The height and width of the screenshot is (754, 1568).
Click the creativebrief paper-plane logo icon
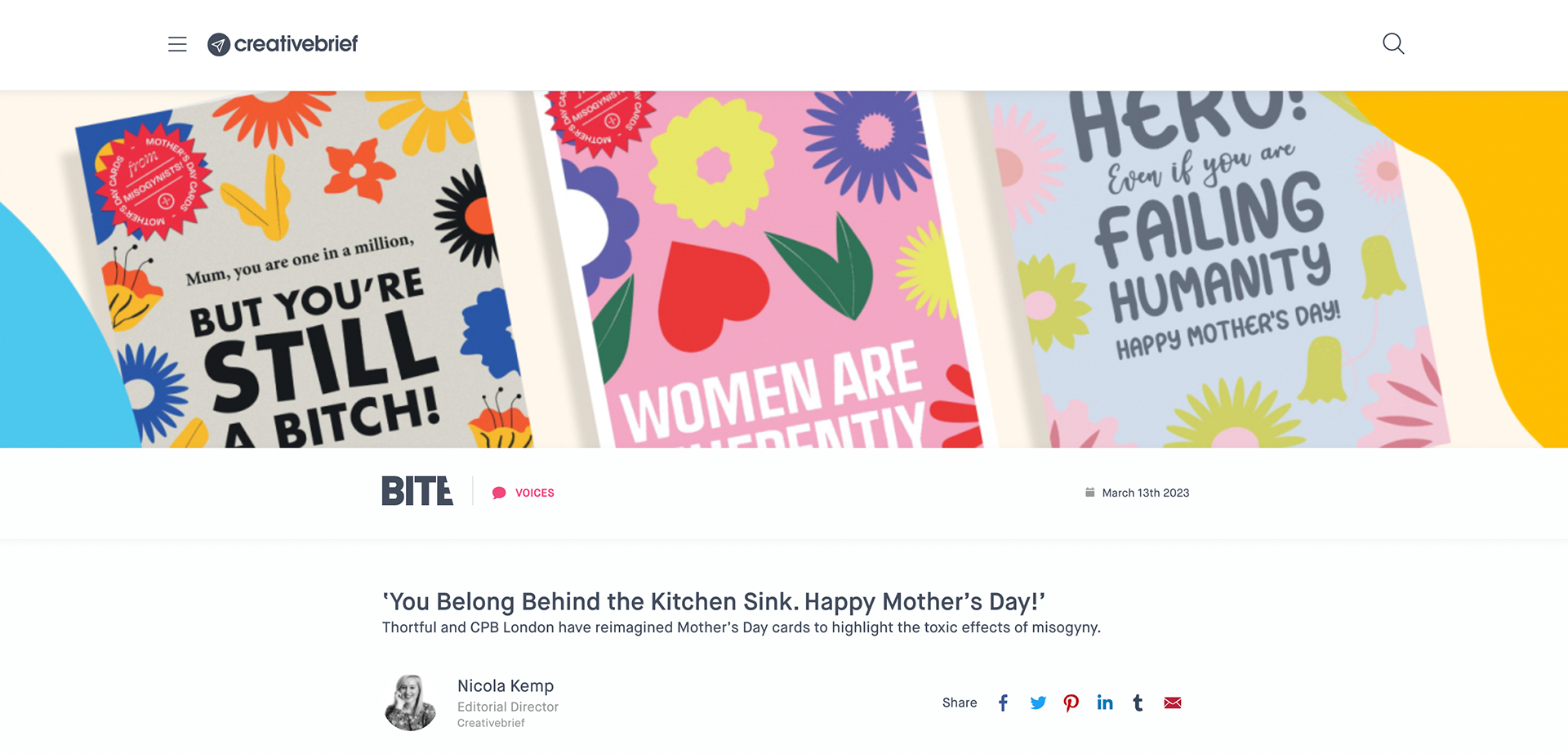click(x=218, y=44)
